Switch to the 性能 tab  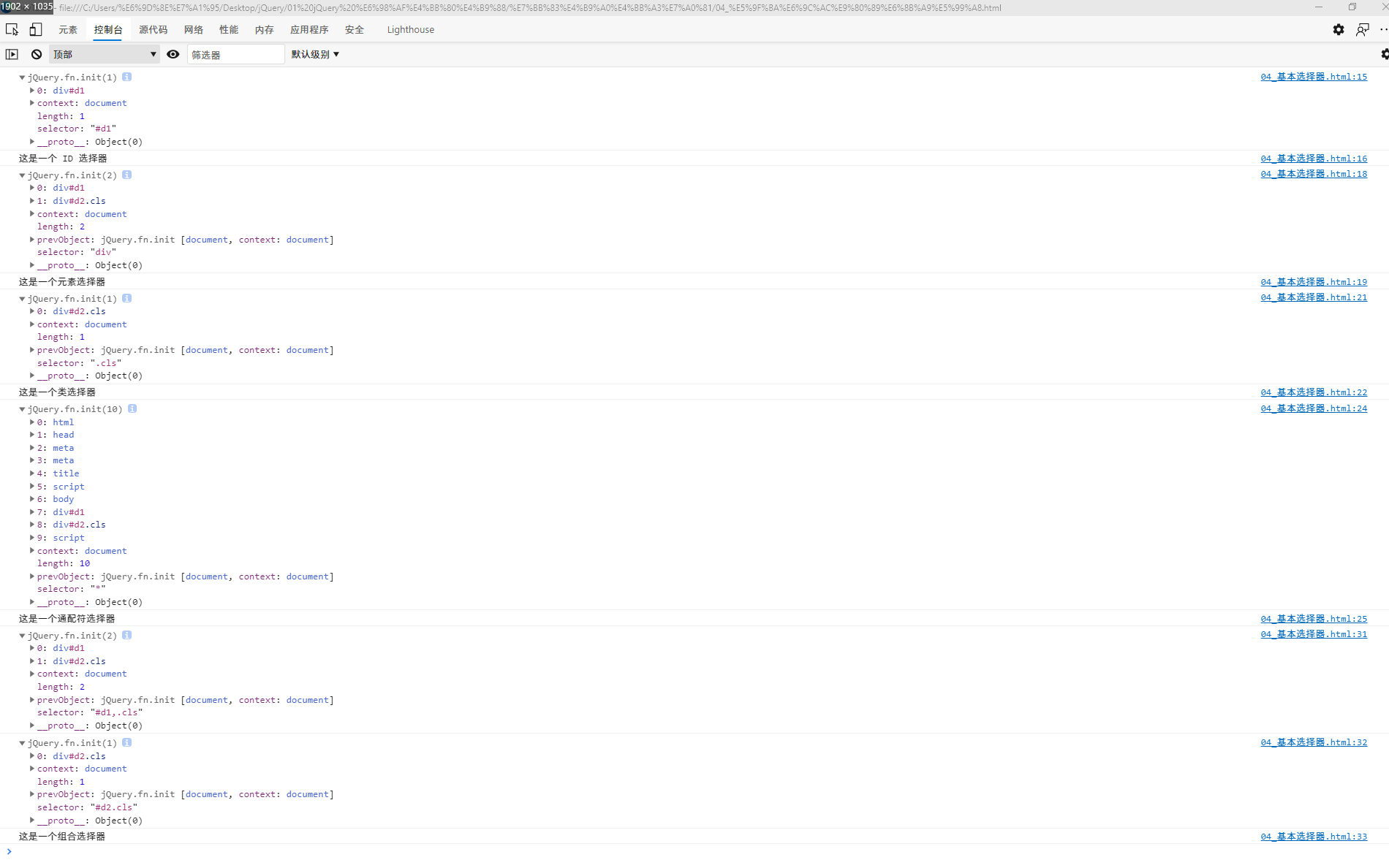pos(229,30)
